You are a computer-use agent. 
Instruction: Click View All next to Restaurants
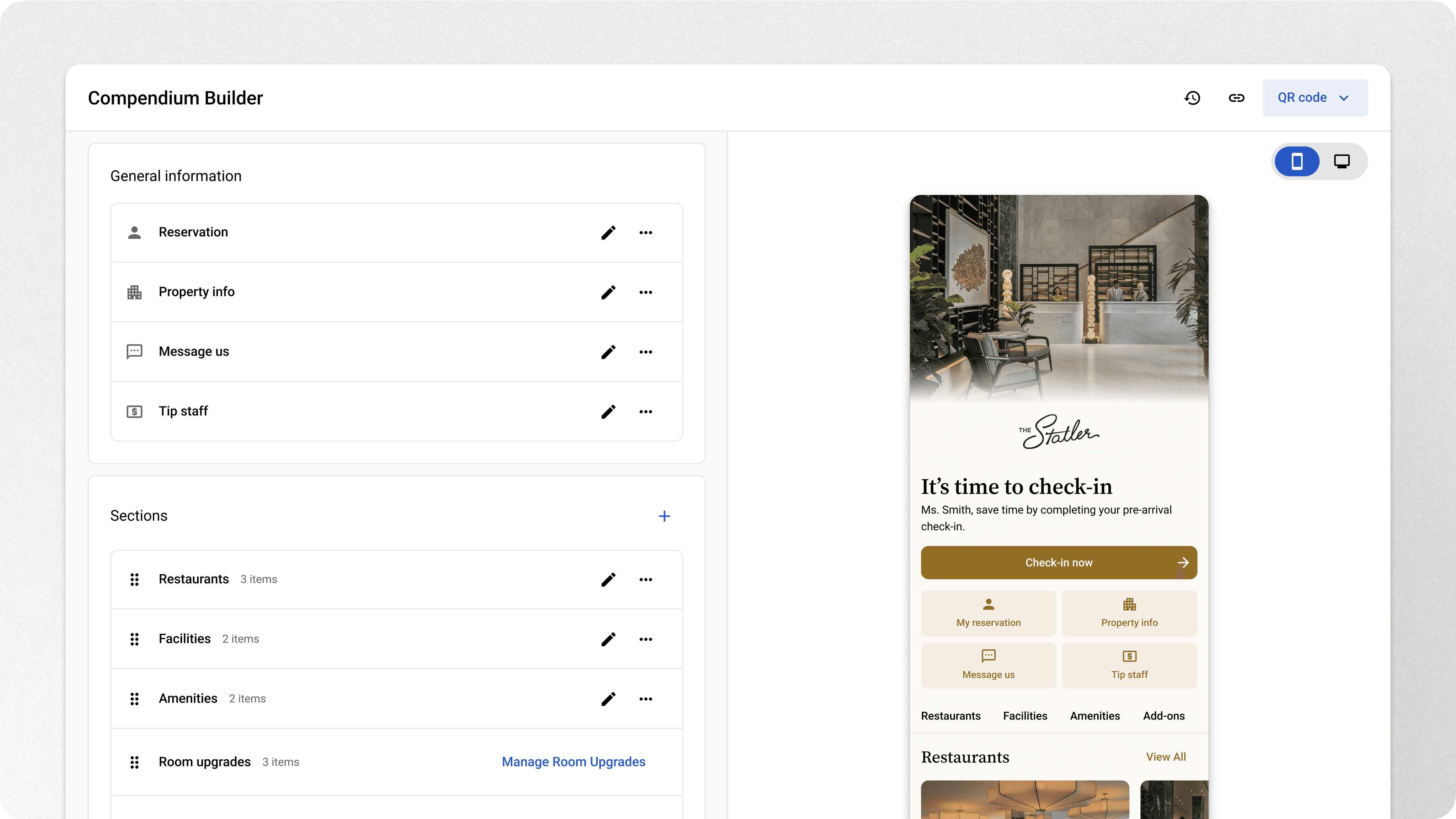click(1166, 757)
